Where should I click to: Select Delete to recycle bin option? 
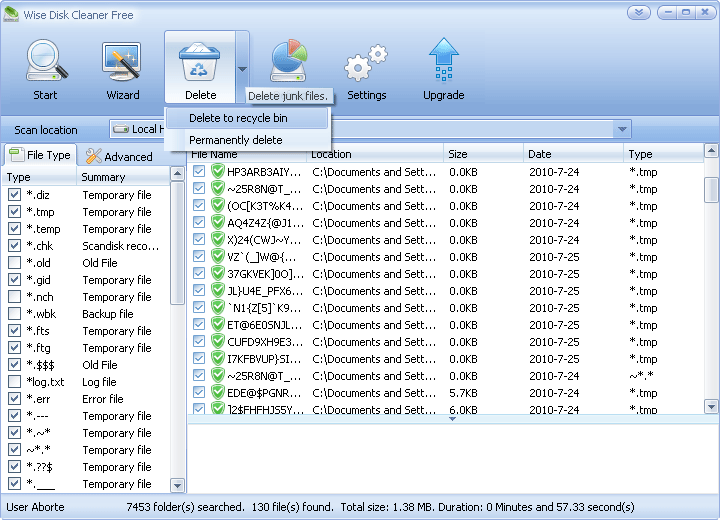[238, 118]
